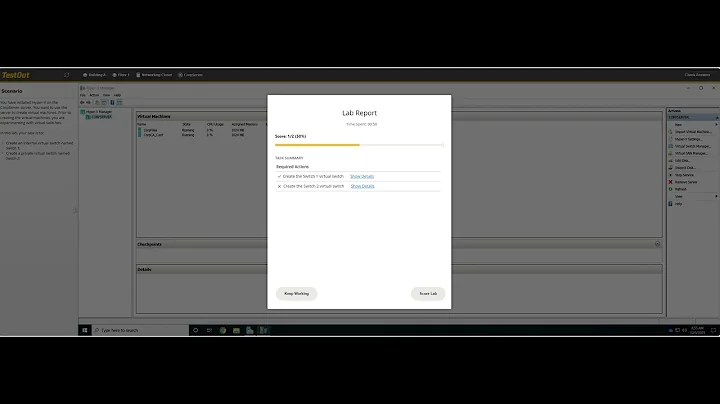Open Server Manager from the taskbar

pyautogui.click(x=250, y=330)
